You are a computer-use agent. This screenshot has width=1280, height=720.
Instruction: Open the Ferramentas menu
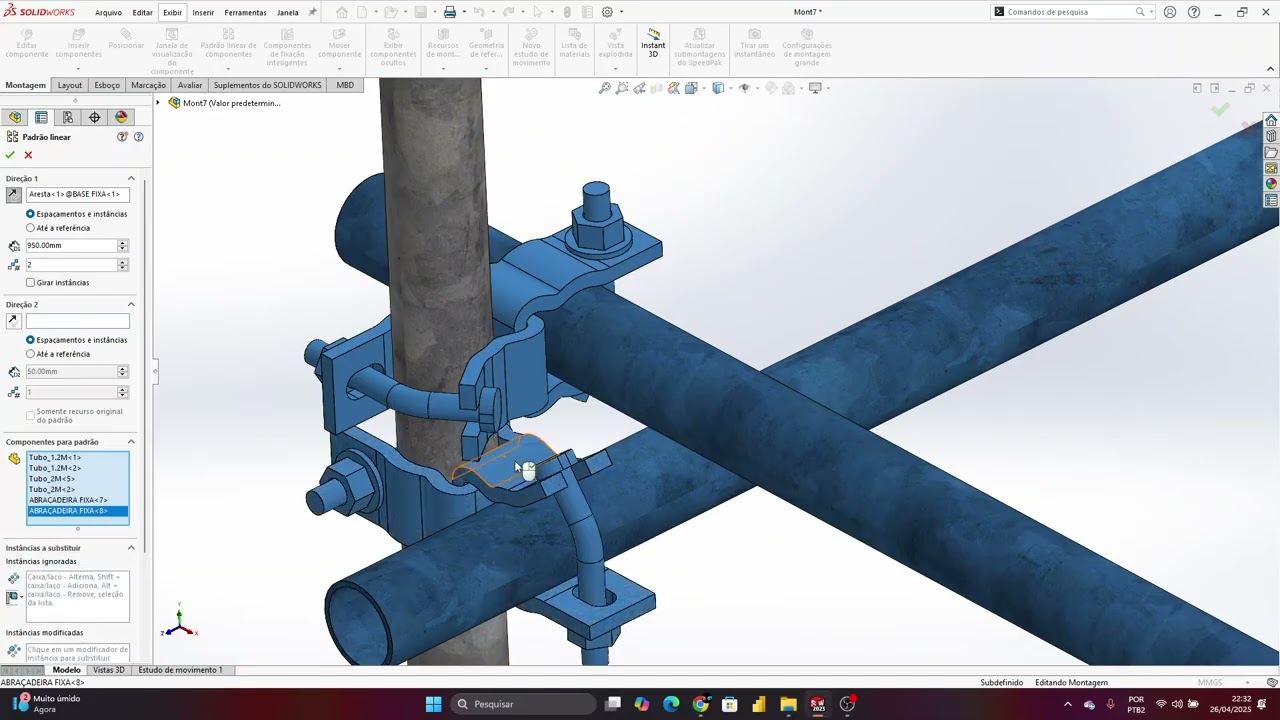tap(245, 13)
